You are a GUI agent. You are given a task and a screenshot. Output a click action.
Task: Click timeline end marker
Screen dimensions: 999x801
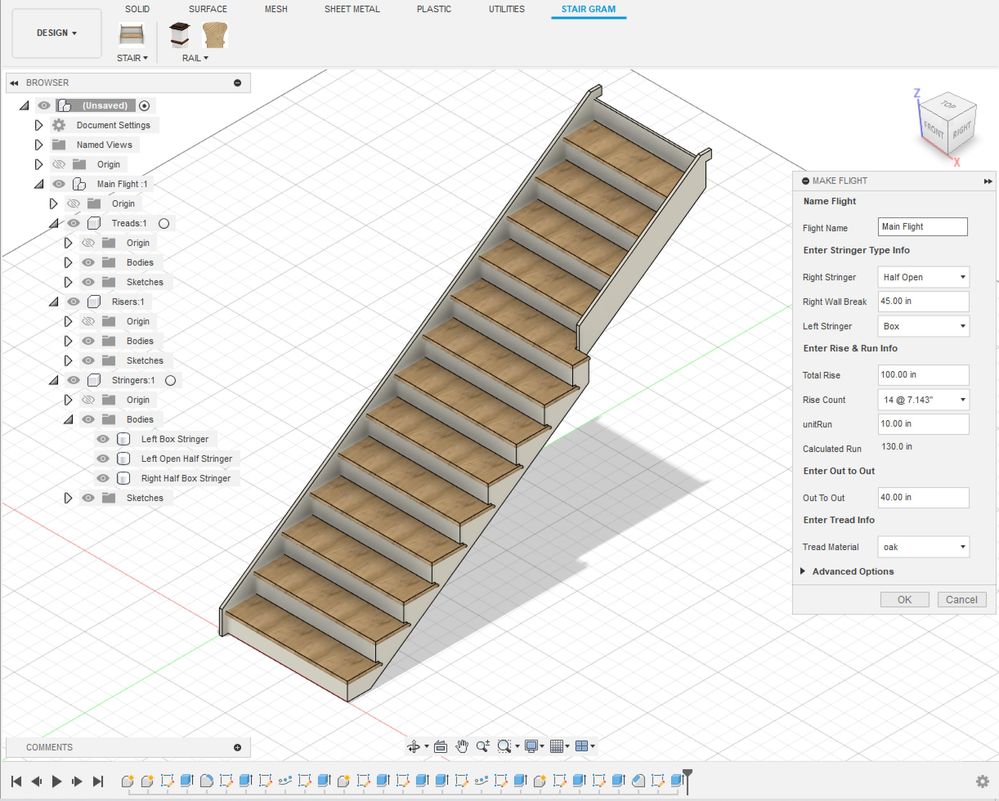(x=687, y=780)
